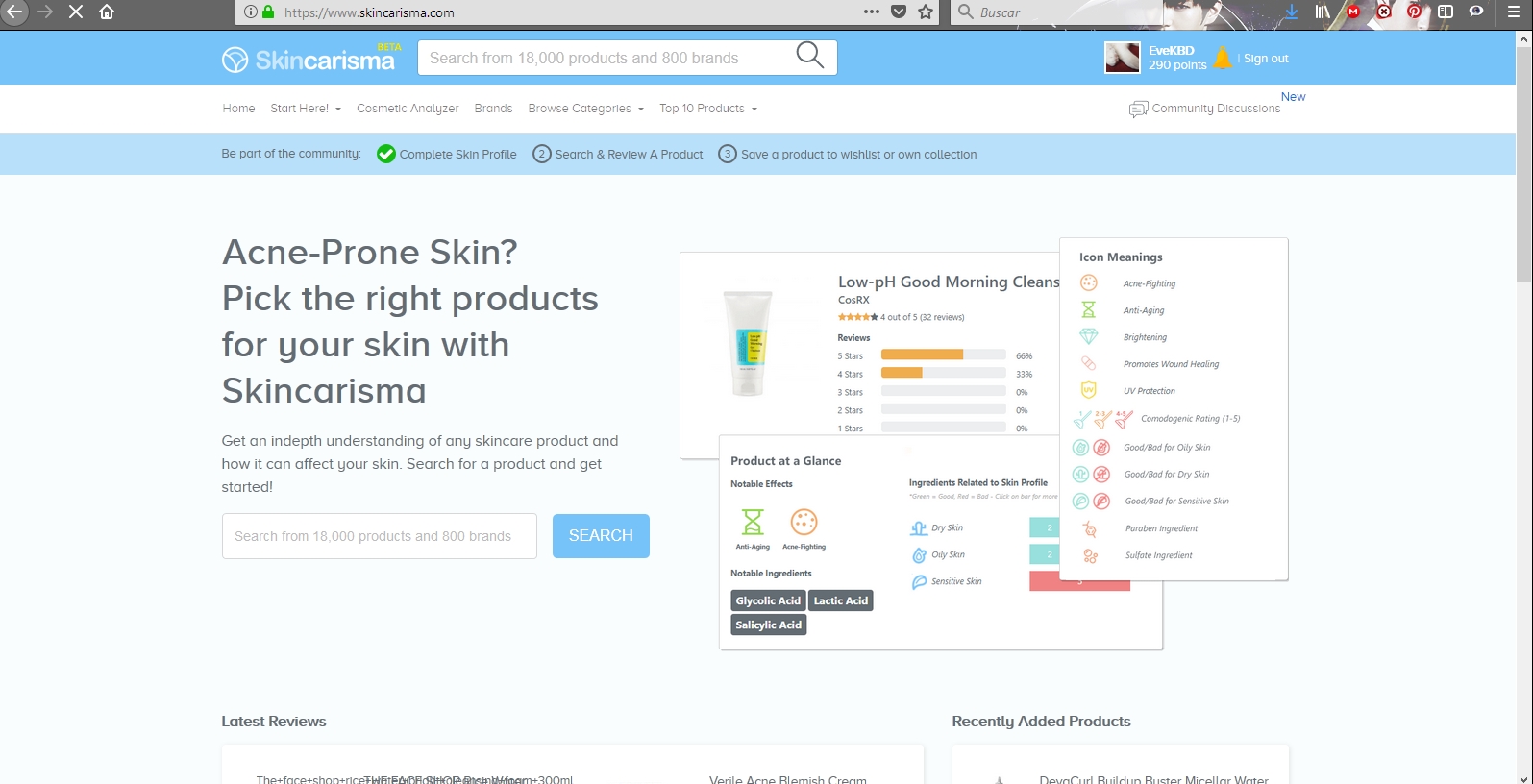Save the page to Pocket

[x=899, y=12]
